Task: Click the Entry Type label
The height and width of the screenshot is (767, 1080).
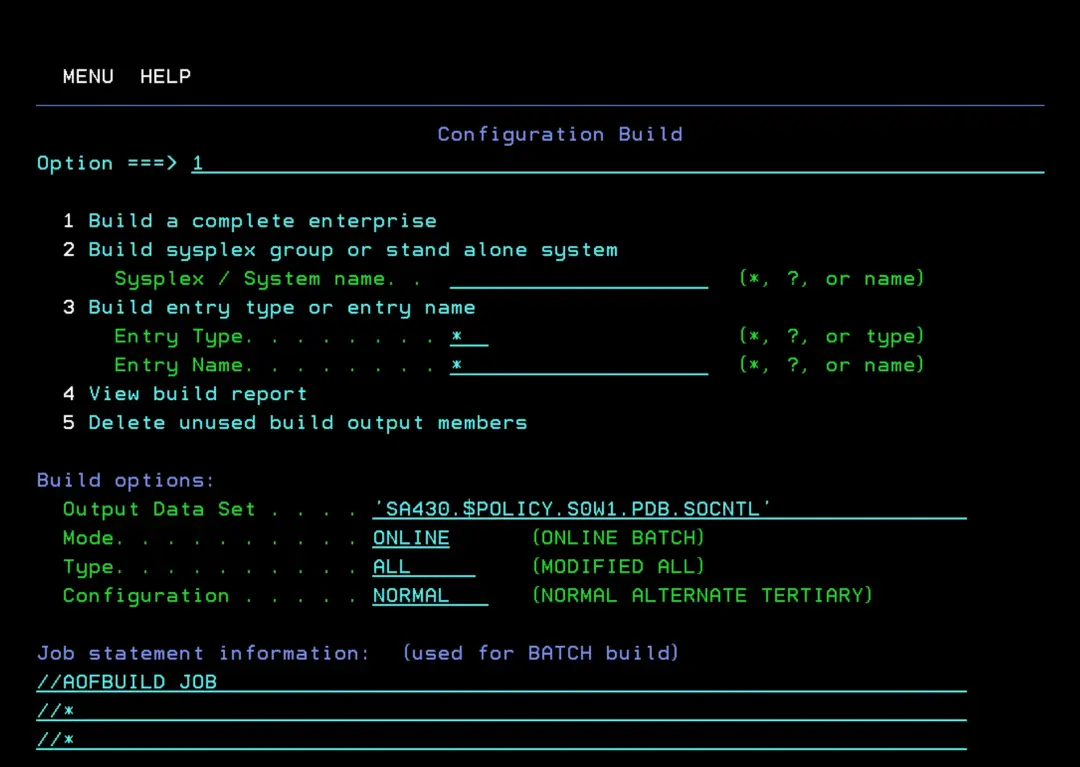Action: coord(179,337)
